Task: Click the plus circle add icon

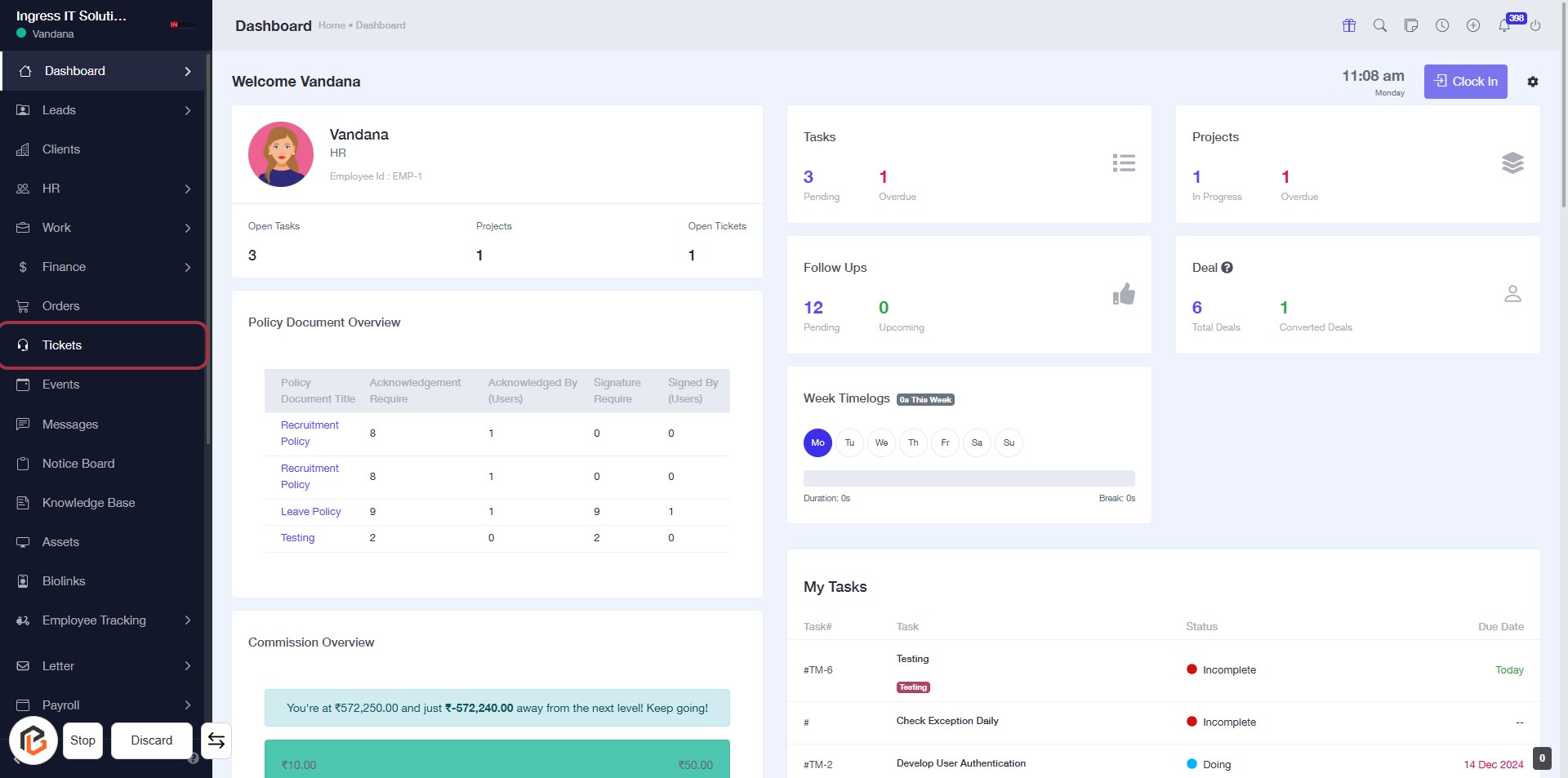Action: click(1473, 25)
